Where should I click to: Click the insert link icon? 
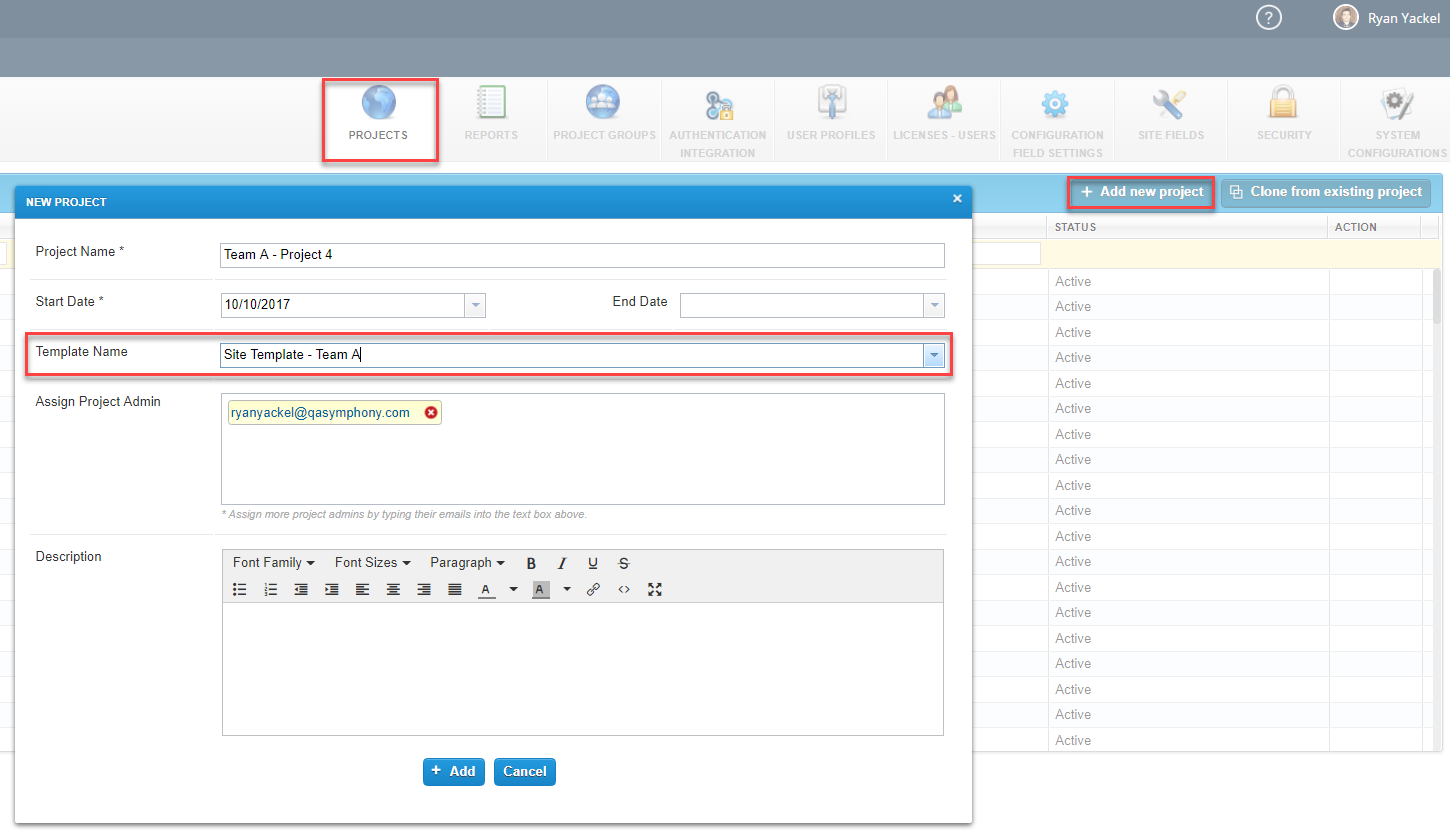593,590
